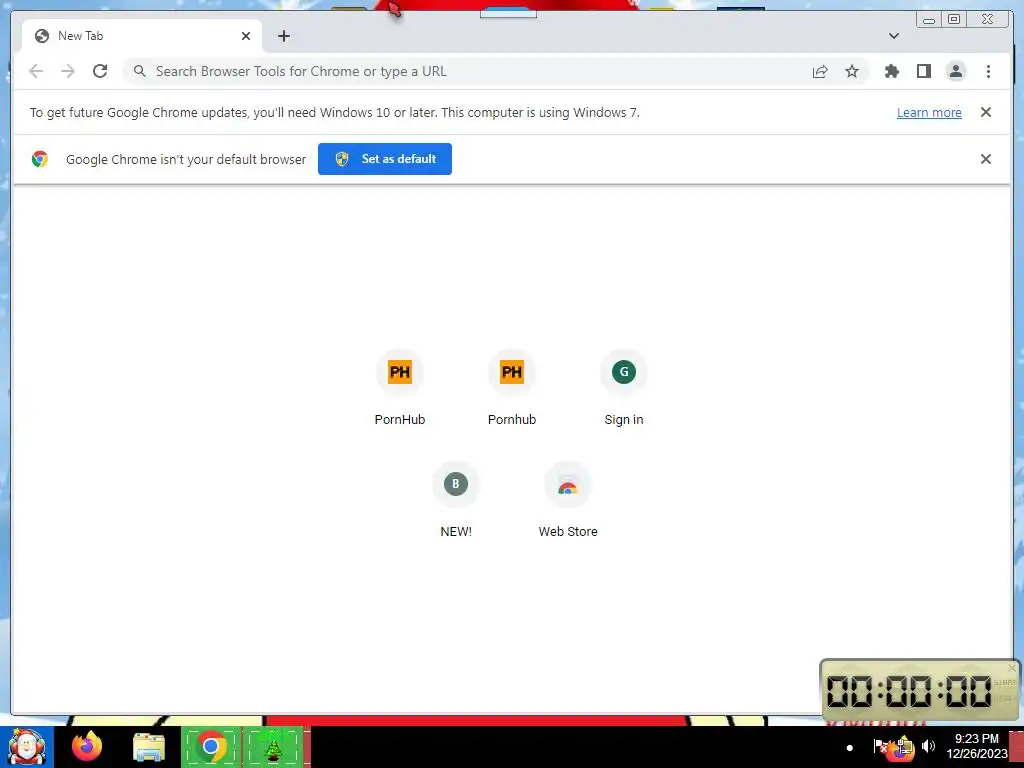Reload the current page
Image resolution: width=1024 pixels, height=768 pixels.
[100, 71]
